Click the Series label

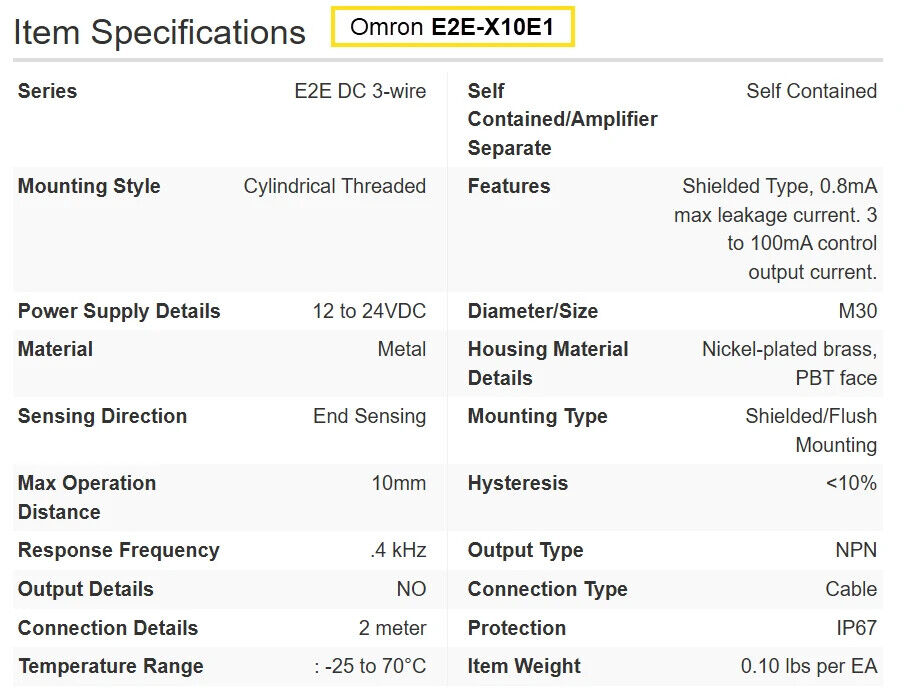(47, 91)
